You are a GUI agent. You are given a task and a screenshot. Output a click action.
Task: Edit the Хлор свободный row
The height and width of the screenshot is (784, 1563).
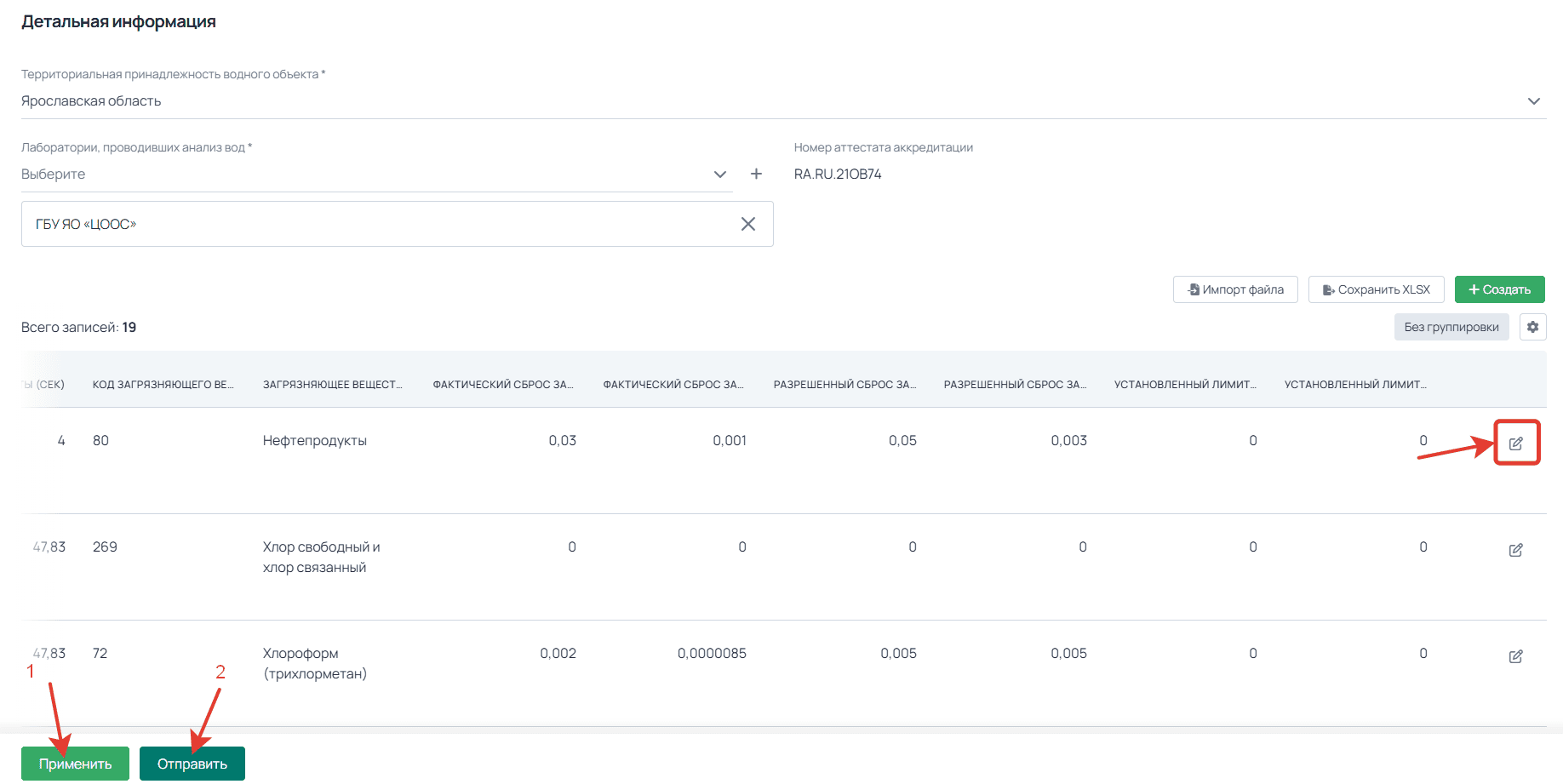[x=1515, y=550]
